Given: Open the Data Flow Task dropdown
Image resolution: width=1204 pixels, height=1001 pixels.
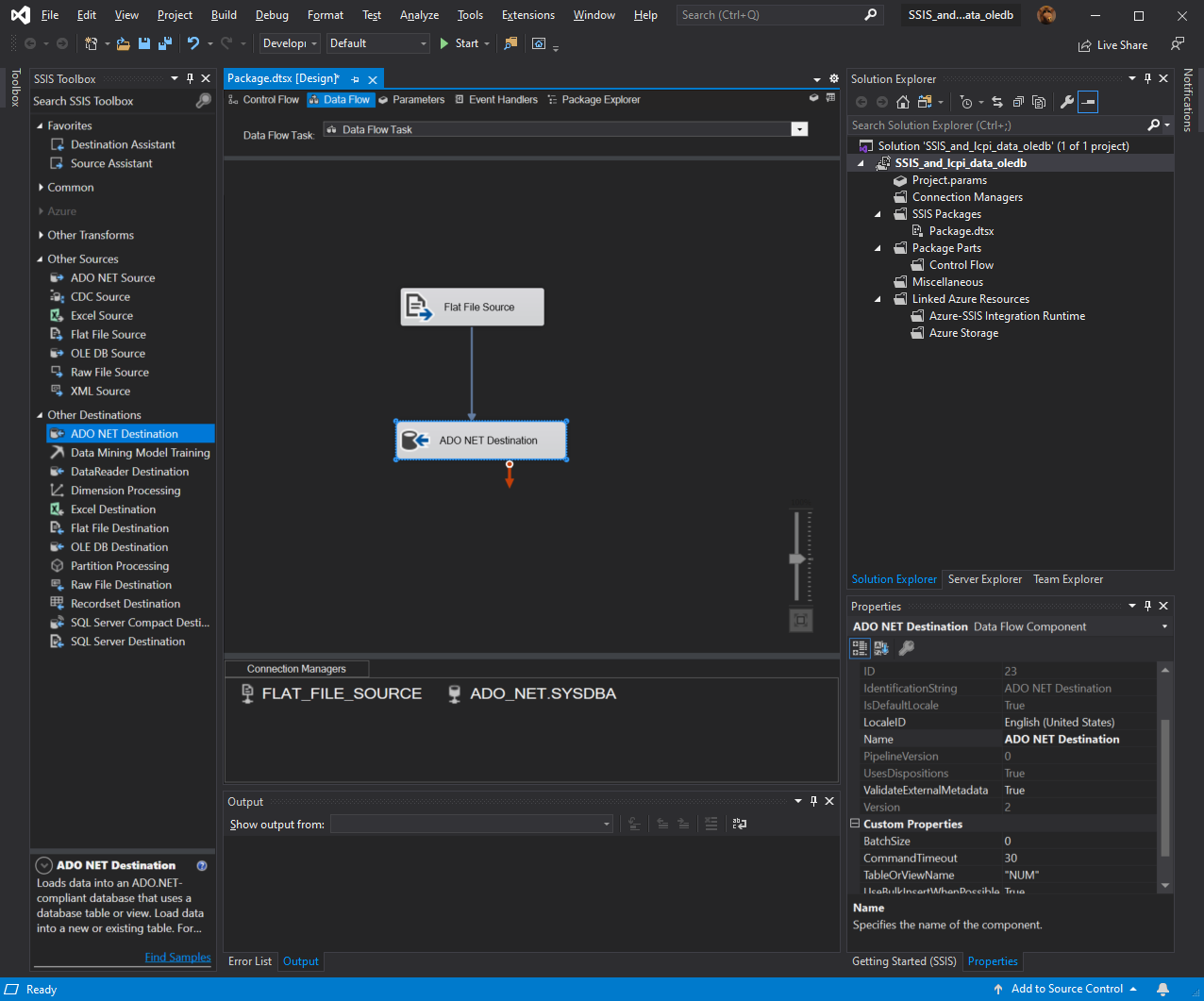Looking at the screenshot, I should coord(799,129).
